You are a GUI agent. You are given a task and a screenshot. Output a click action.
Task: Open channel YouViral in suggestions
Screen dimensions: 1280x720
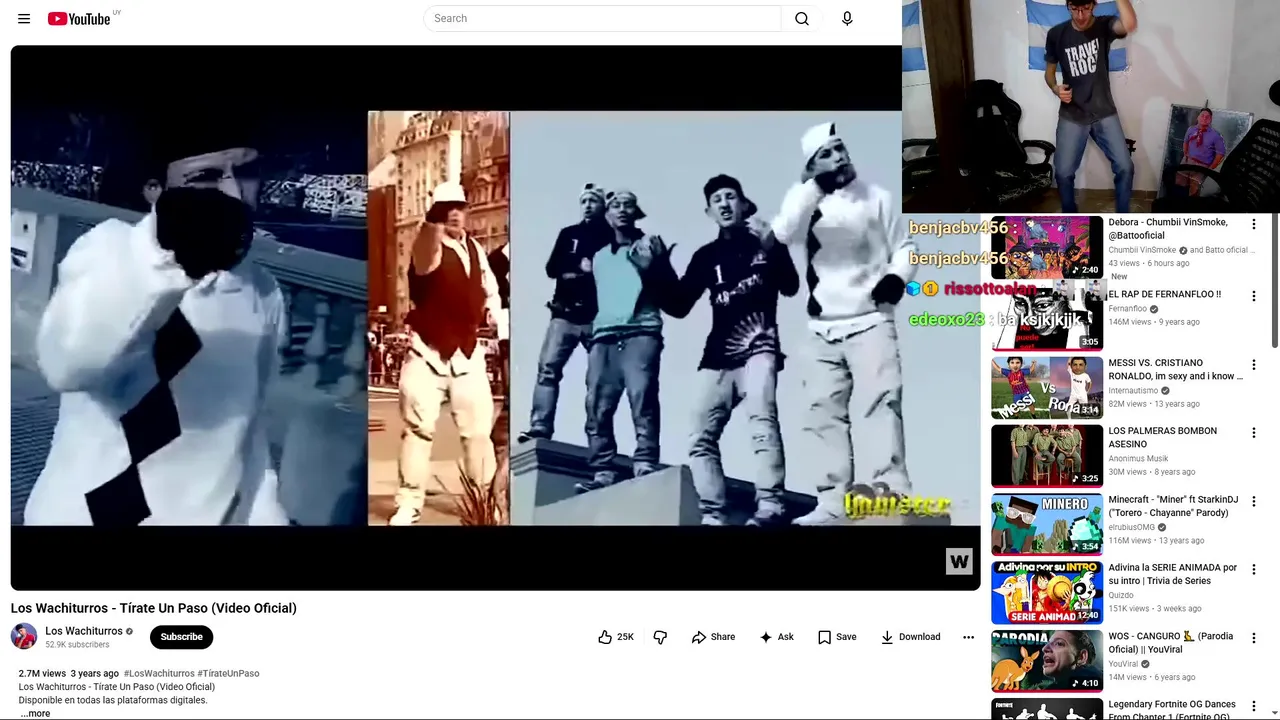[1123, 664]
